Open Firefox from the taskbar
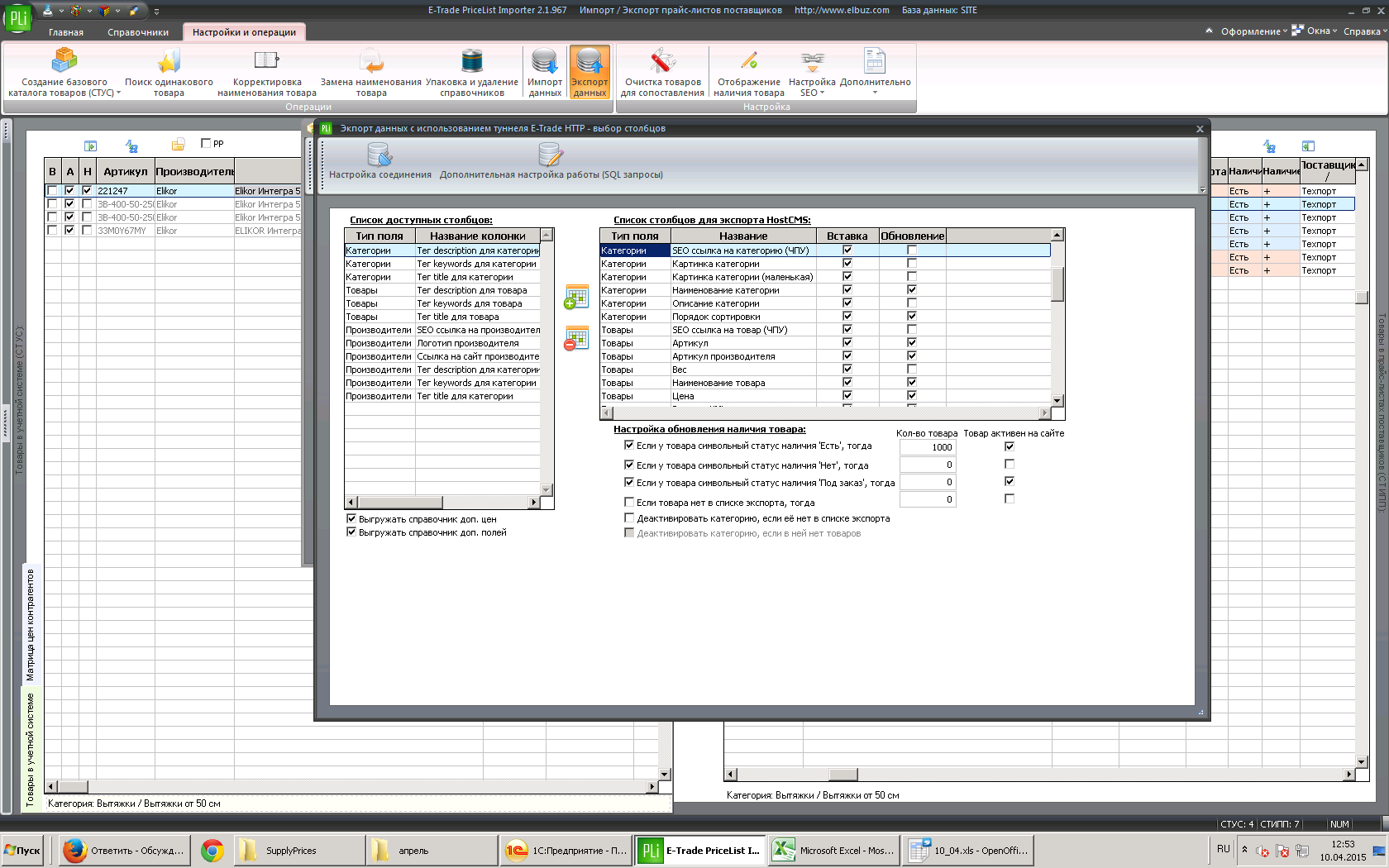 coord(124,850)
